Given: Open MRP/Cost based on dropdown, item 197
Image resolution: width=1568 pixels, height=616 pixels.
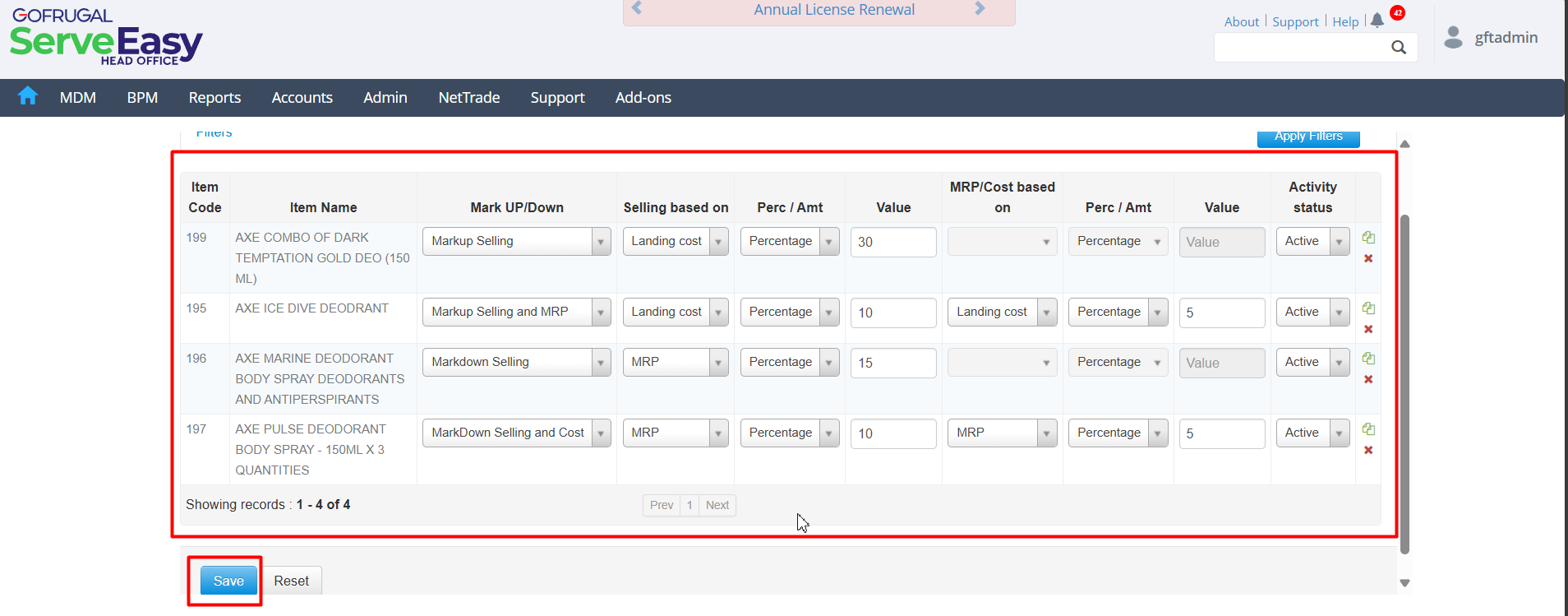Looking at the screenshot, I should (x=1002, y=433).
